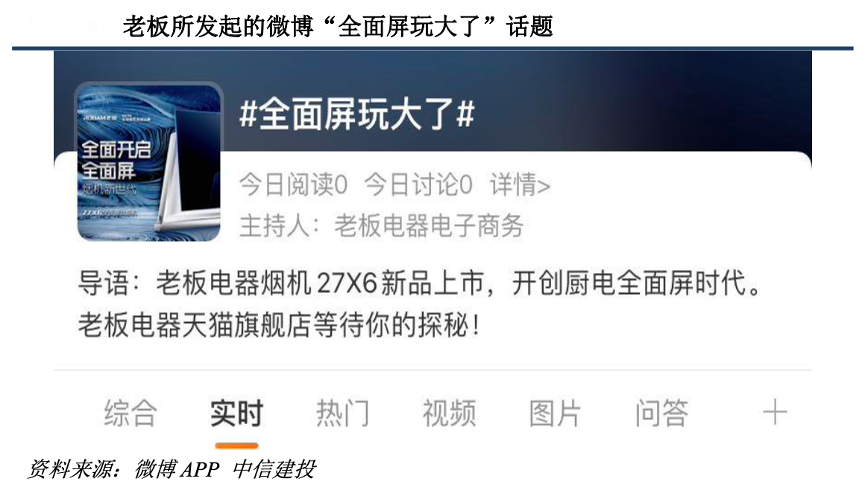The width and height of the screenshot is (866, 493).
Task: Open the 图片 tab
Action: [x=555, y=413]
